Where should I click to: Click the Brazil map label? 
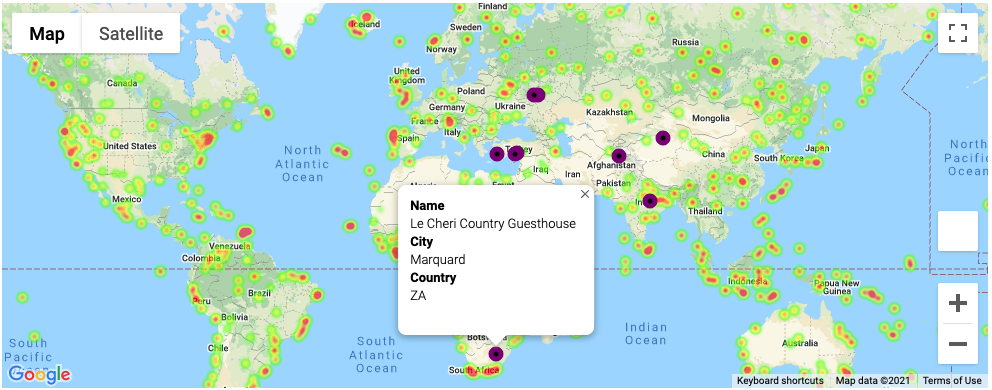(x=259, y=293)
